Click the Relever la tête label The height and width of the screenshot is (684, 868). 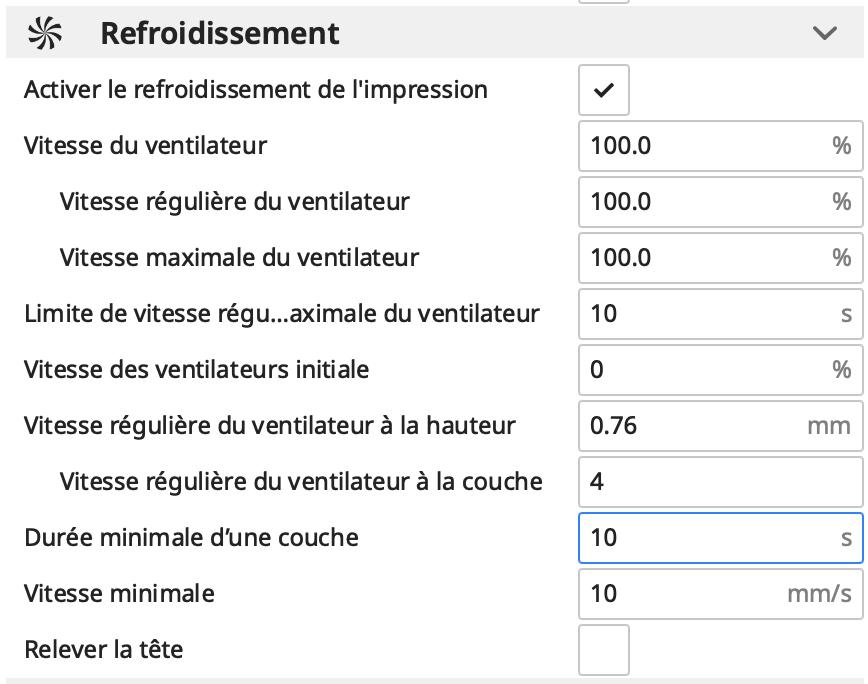tap(104, 650)
